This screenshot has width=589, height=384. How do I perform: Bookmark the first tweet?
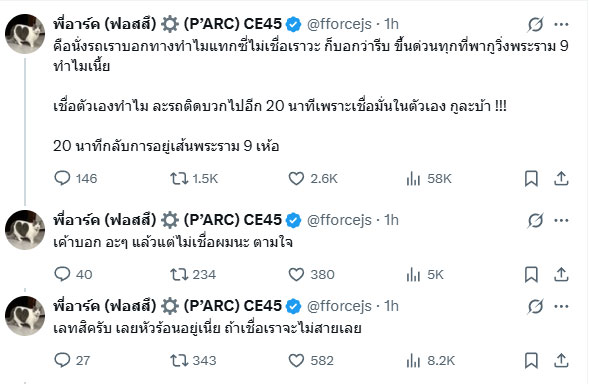[531, 178]
